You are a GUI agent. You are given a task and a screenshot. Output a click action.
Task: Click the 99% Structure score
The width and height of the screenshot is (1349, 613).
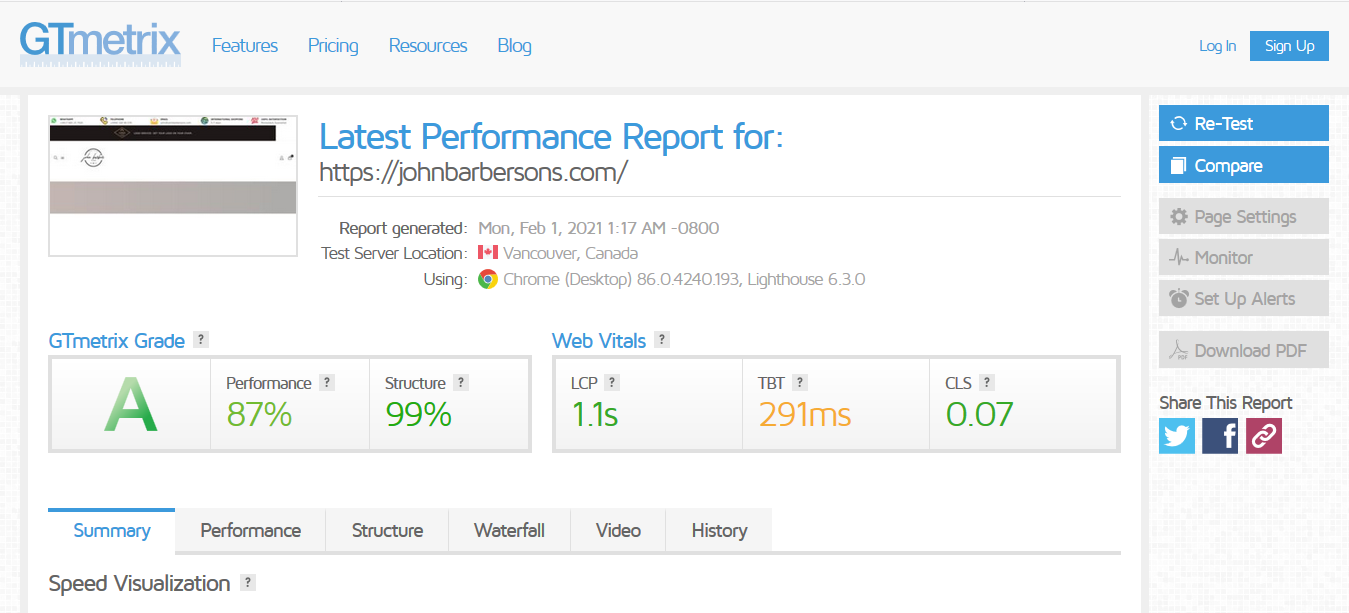[418, 414]
